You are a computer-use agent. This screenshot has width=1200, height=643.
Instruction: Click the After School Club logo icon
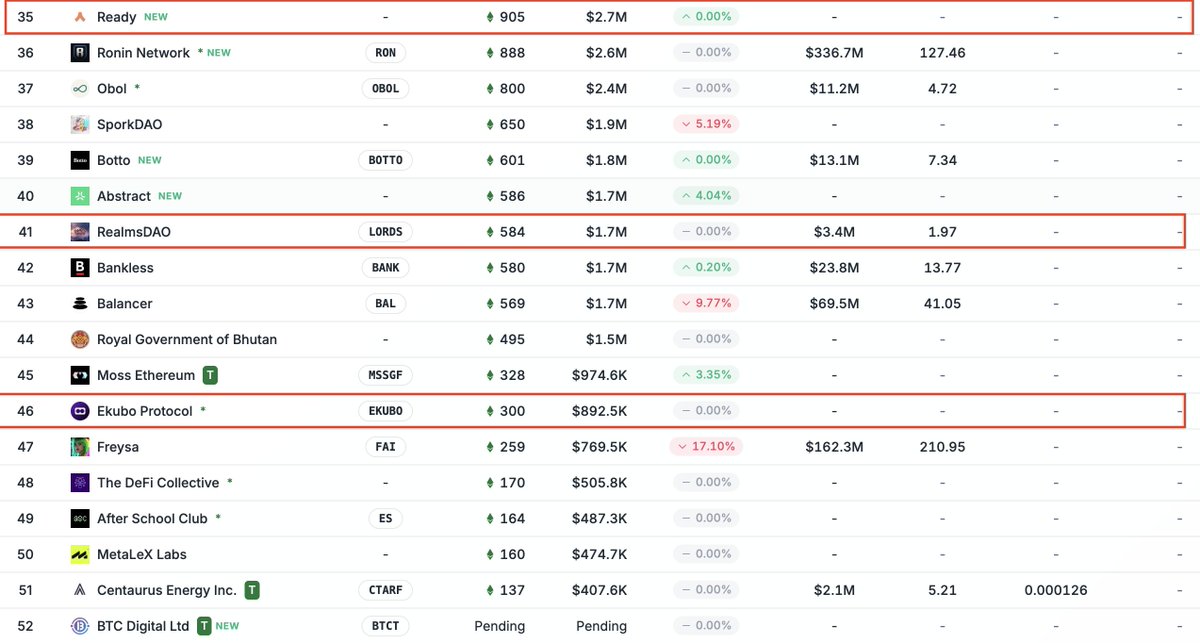pyautogui.click(x=80, y=519)
